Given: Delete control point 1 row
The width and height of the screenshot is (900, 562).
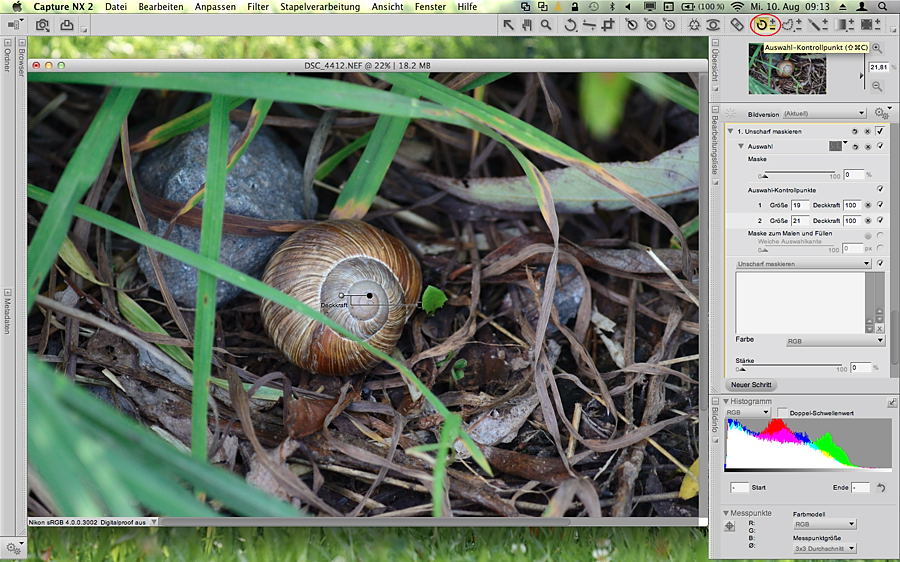Looking at the screenshot, I should click(x=868, y=205).
